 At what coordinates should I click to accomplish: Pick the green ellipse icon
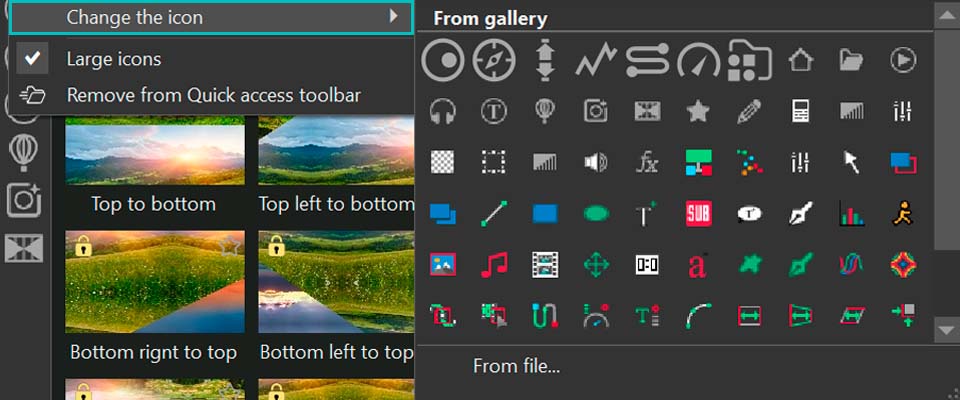(x=596, y=214)
